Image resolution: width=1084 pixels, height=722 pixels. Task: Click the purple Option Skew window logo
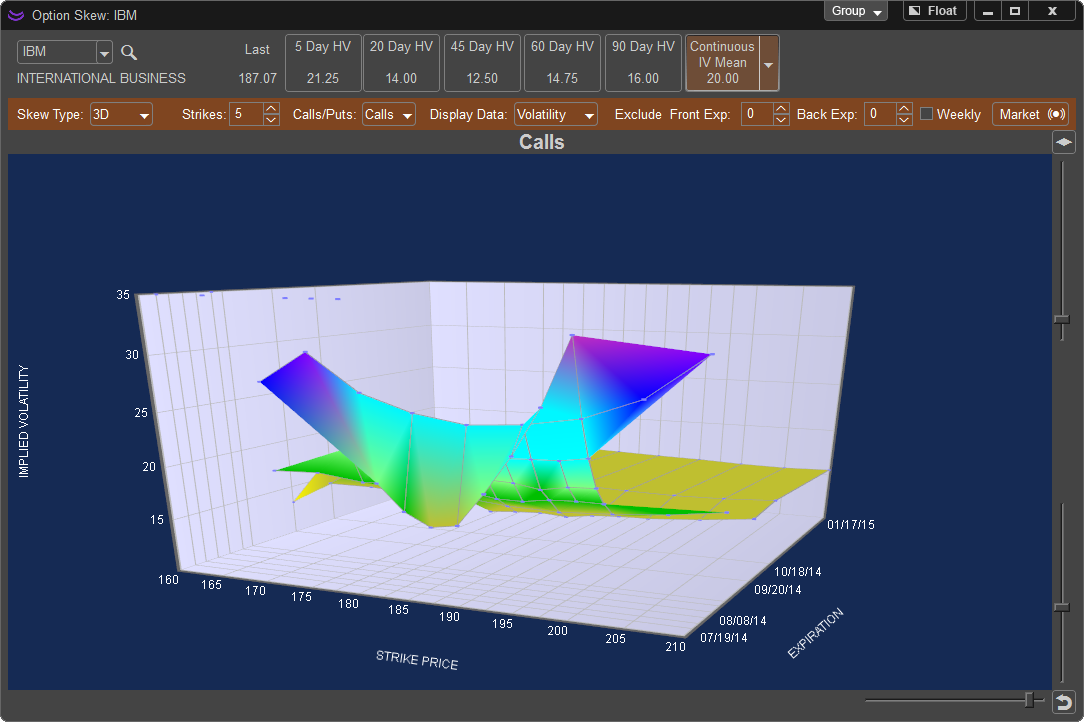[x=15, y=15]
